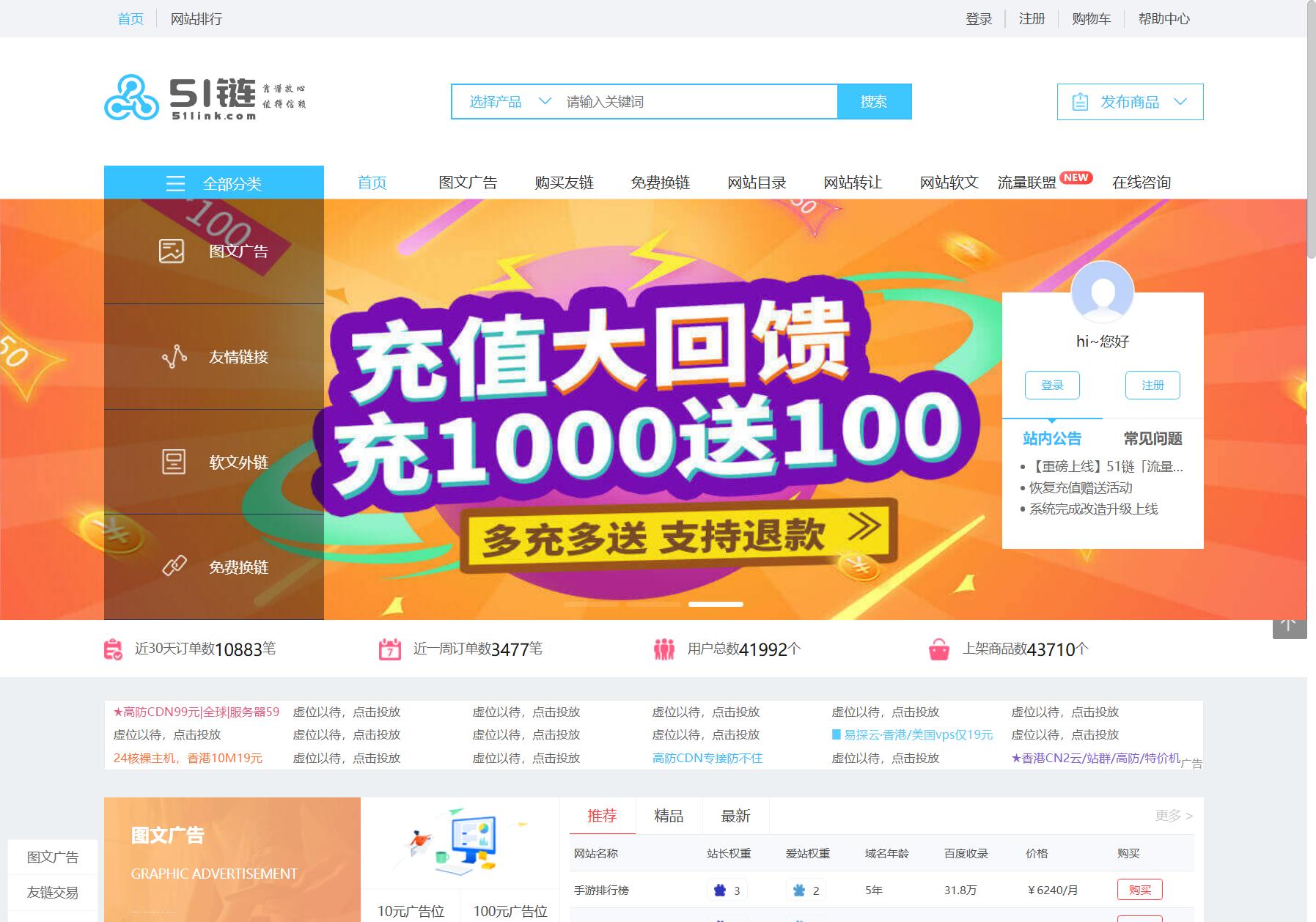This screenshot has width=1316, height=922.
Task: Click the user avatar above hi~您好
Action: coord(1103,292)
